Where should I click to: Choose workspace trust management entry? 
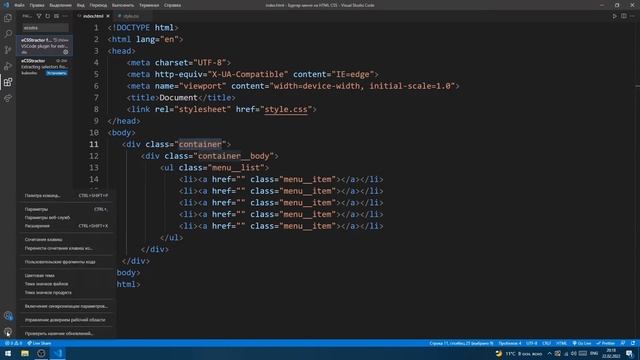pos(66,320)
